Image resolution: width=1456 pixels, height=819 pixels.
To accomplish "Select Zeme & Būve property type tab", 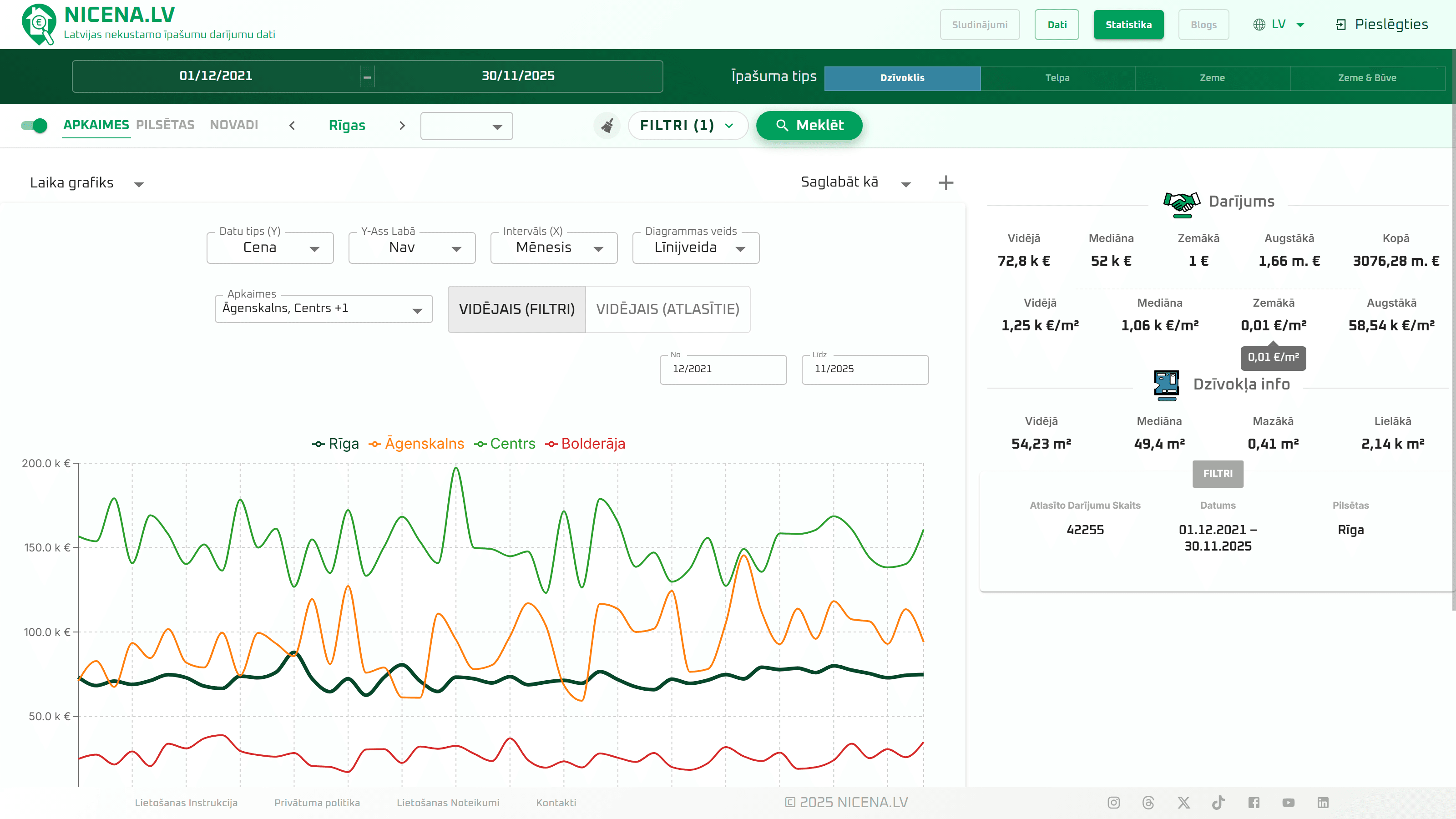I will [x=1367, y=78].
